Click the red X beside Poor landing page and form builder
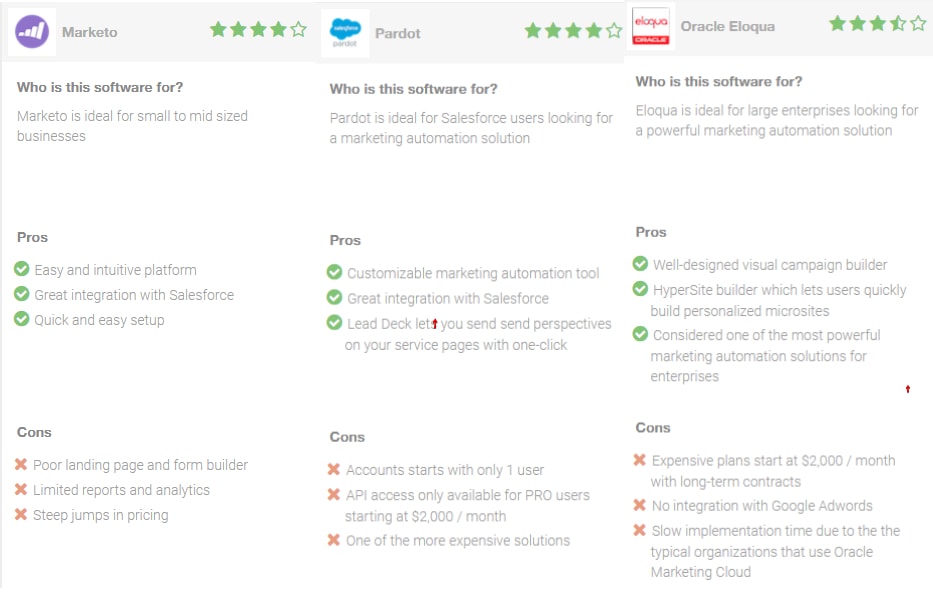 (x=21, y=464)
